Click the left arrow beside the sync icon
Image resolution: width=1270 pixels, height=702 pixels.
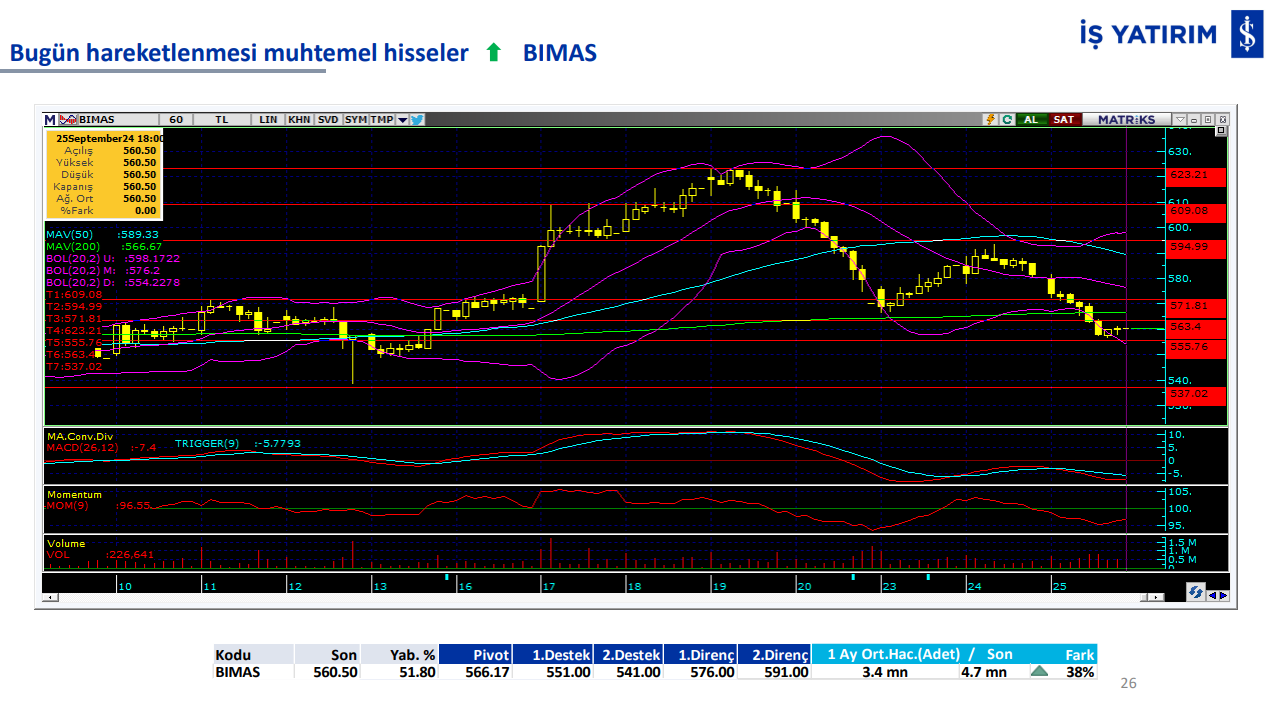(1213, 595)
